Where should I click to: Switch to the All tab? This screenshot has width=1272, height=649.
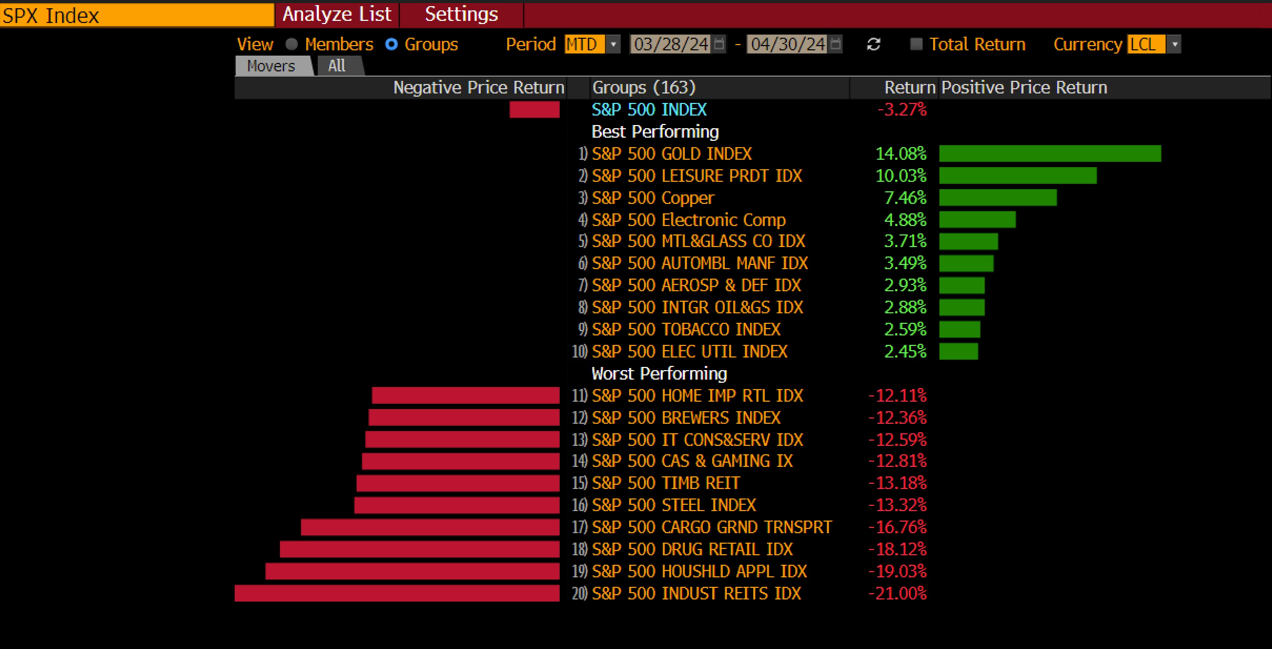[x=337, y=66]
